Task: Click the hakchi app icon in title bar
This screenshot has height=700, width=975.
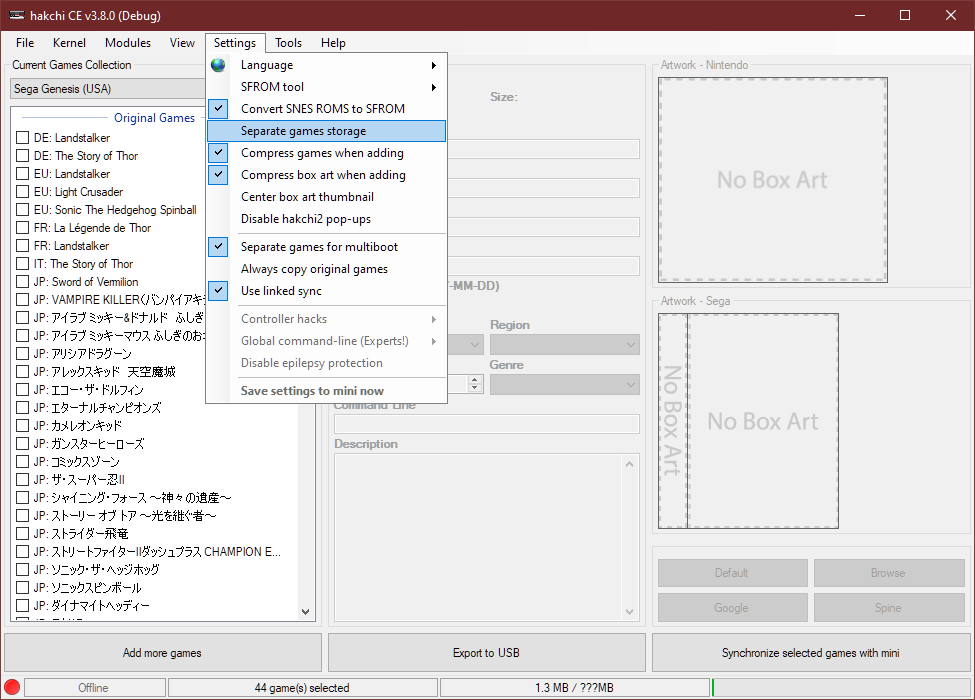Action: [17, 15]
